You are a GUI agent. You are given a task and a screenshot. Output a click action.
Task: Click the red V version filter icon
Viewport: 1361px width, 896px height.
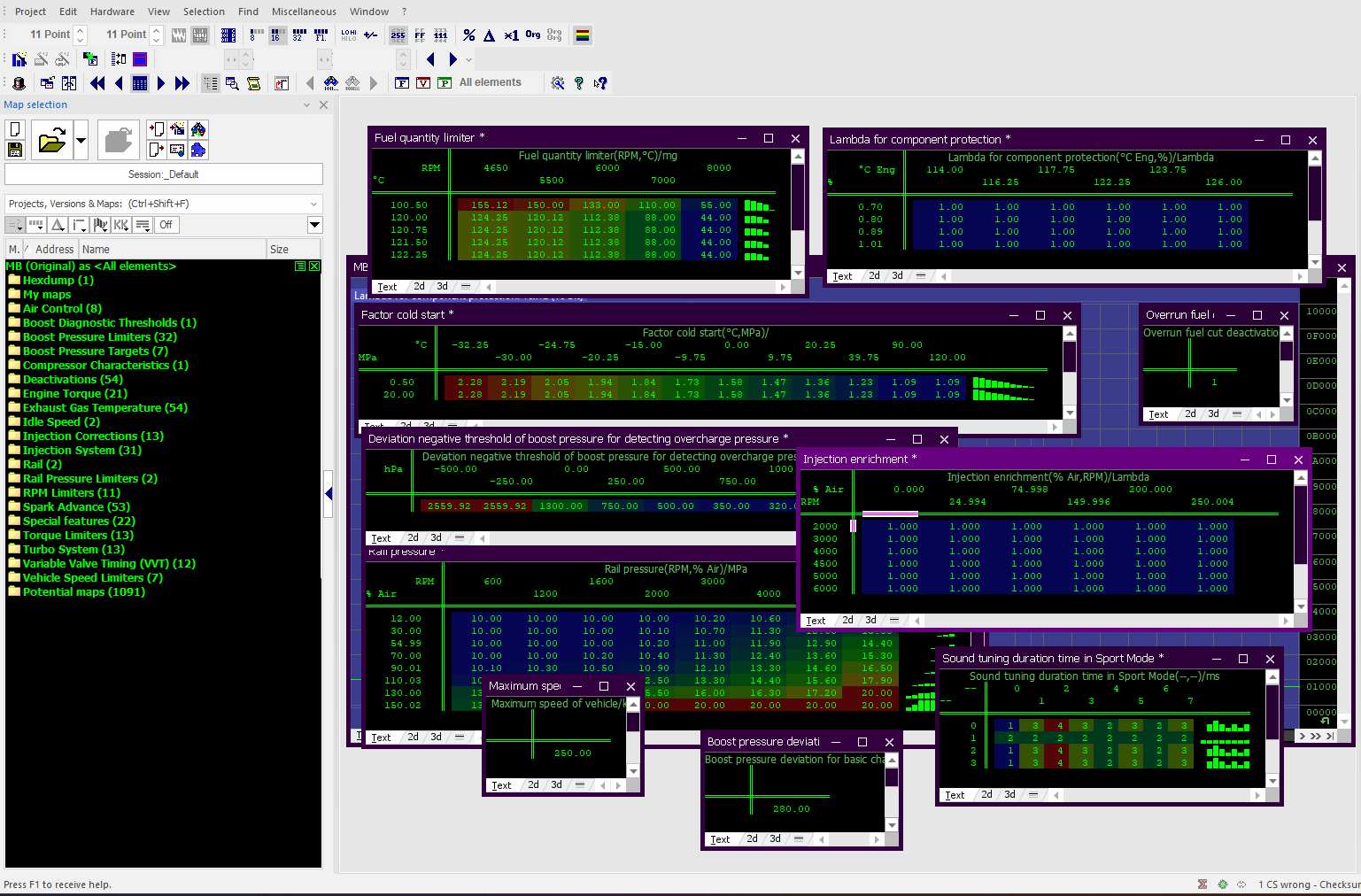[x=423, y=83]
